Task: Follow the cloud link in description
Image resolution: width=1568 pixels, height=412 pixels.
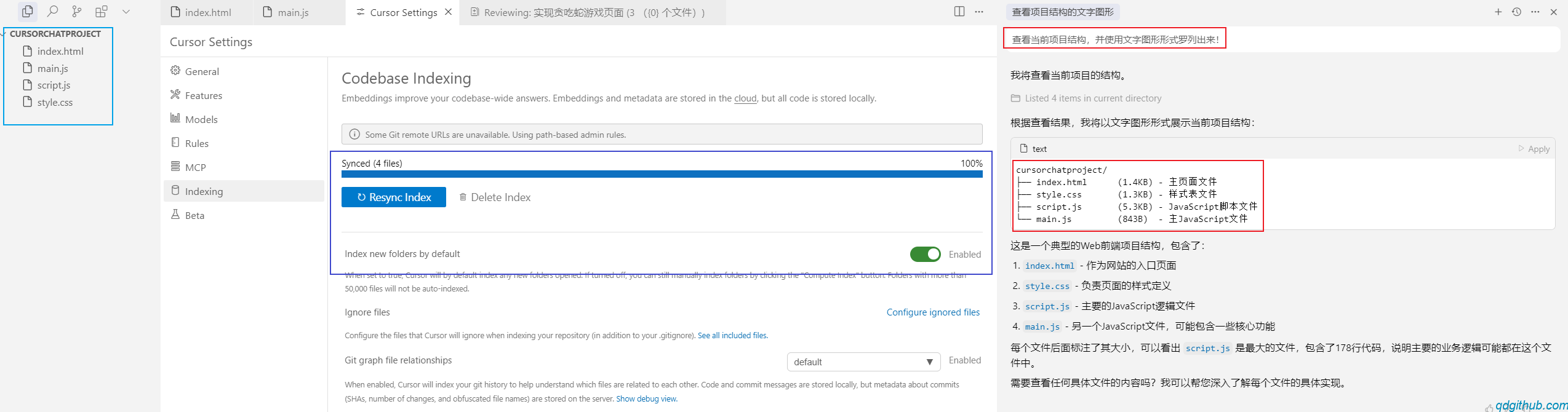Action: point(745,98)
